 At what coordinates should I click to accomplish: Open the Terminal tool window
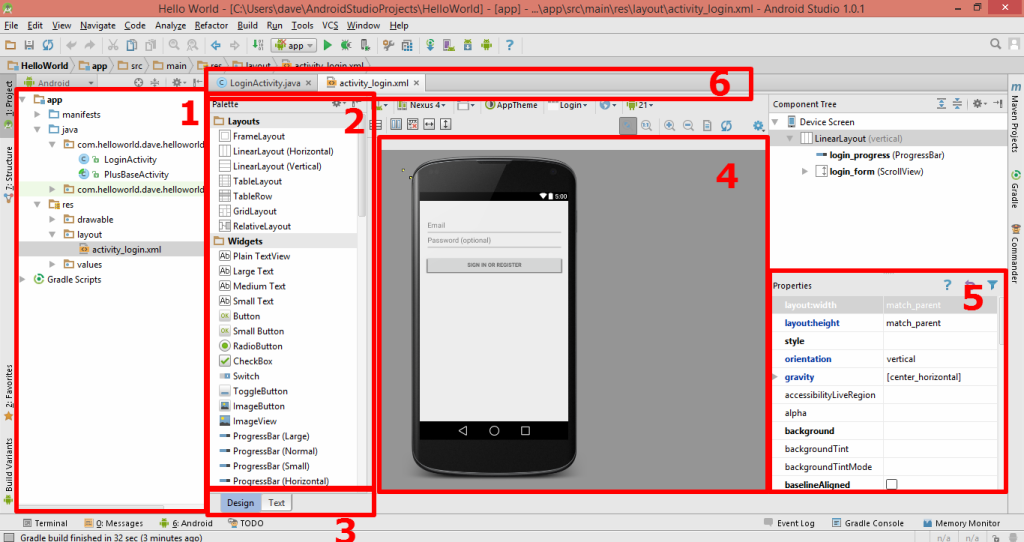[x=44, y=523]
